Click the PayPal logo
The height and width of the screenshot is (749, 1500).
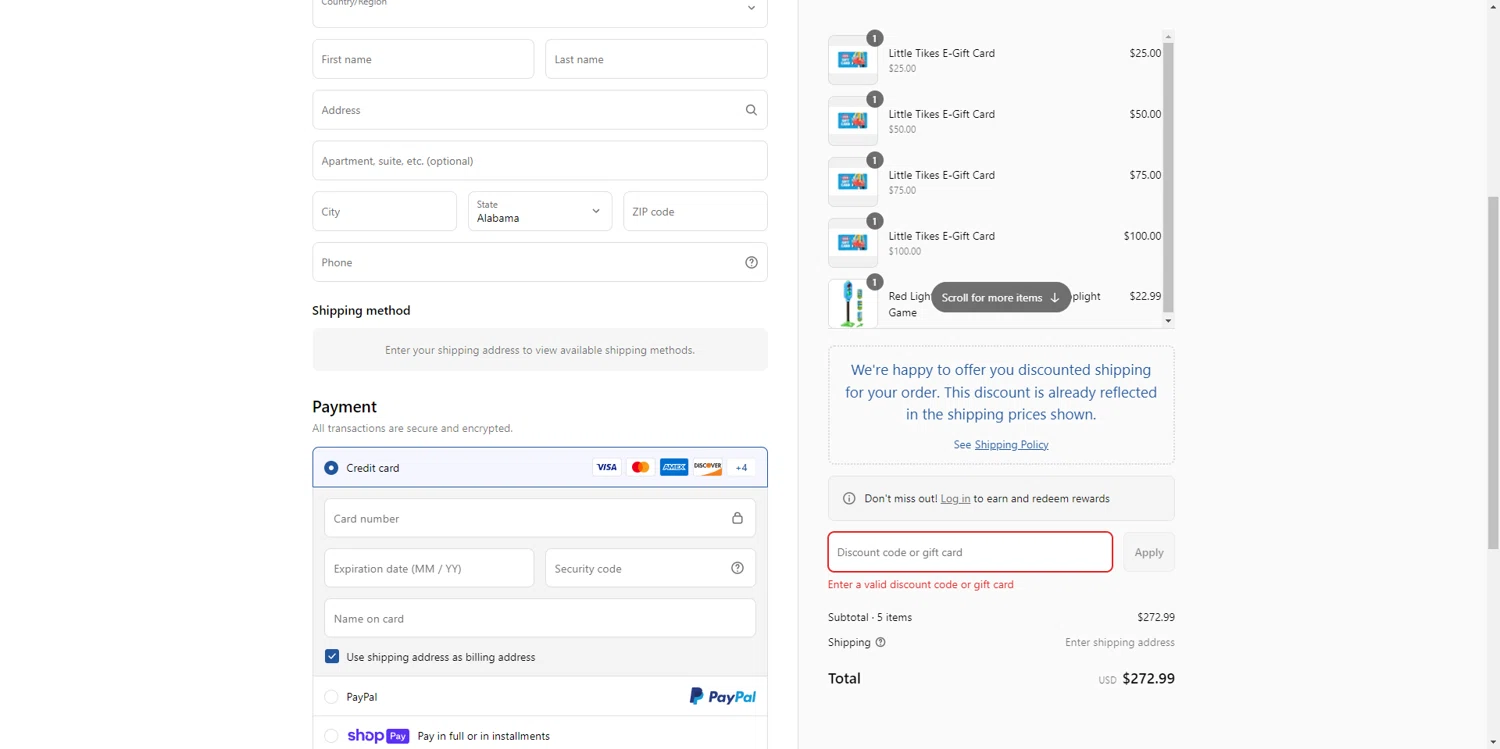723,696
